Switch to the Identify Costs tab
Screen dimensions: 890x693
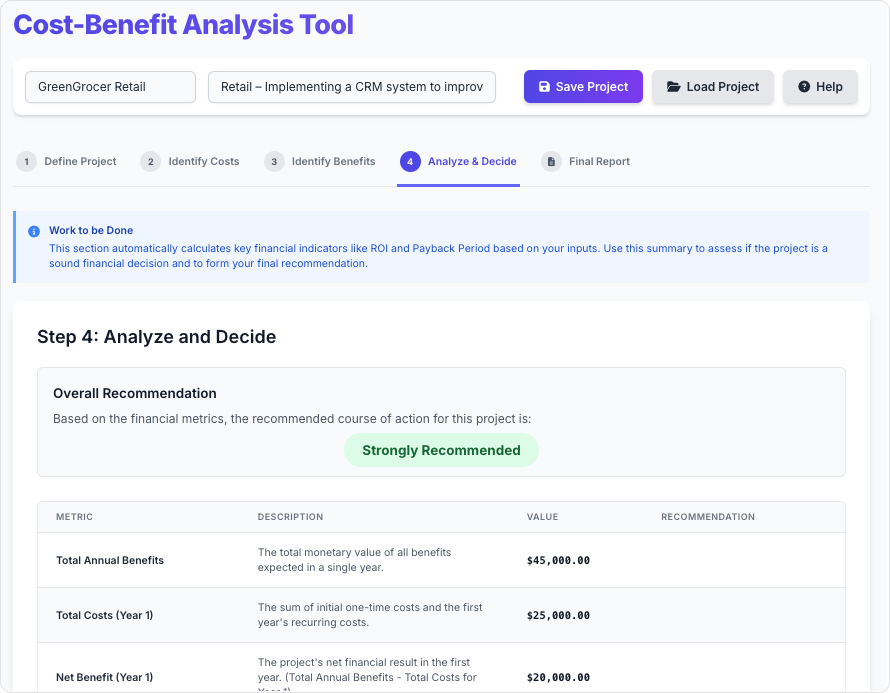pyautogui.click(x=190, y=162)
